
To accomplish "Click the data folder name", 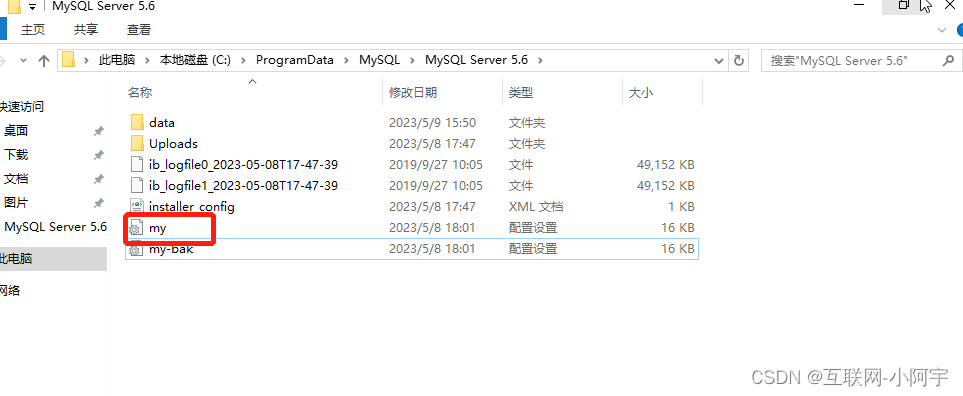I will 162,122.
